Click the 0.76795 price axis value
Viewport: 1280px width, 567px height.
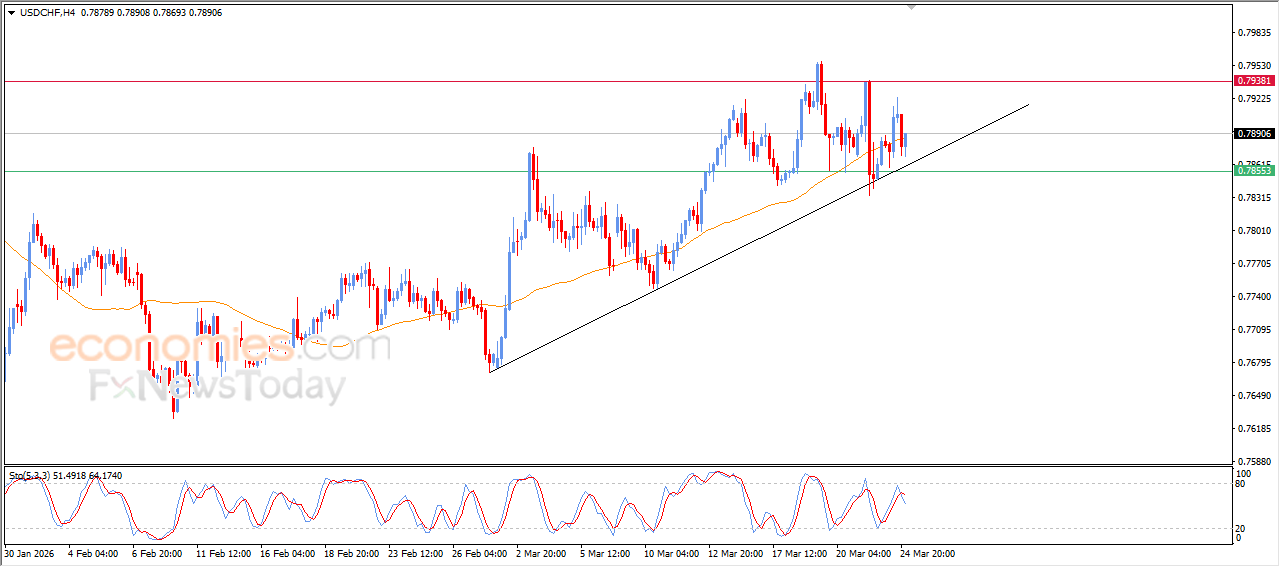[x=1254, y=363]
